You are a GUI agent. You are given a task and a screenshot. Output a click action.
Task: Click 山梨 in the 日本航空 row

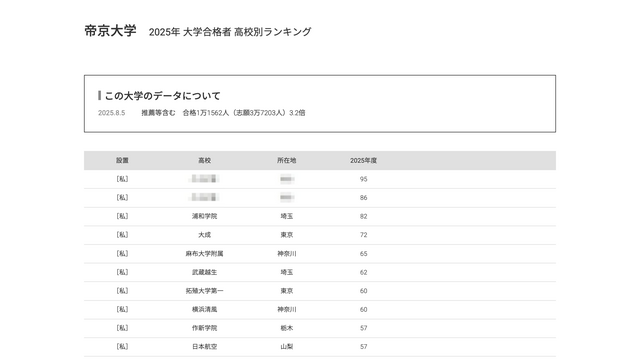click(x=287, y=347)
